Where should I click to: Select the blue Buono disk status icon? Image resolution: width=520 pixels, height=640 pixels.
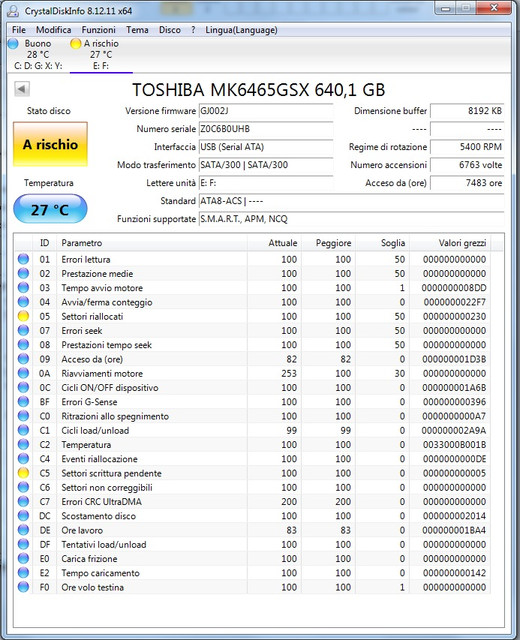[x=13, y=44]
